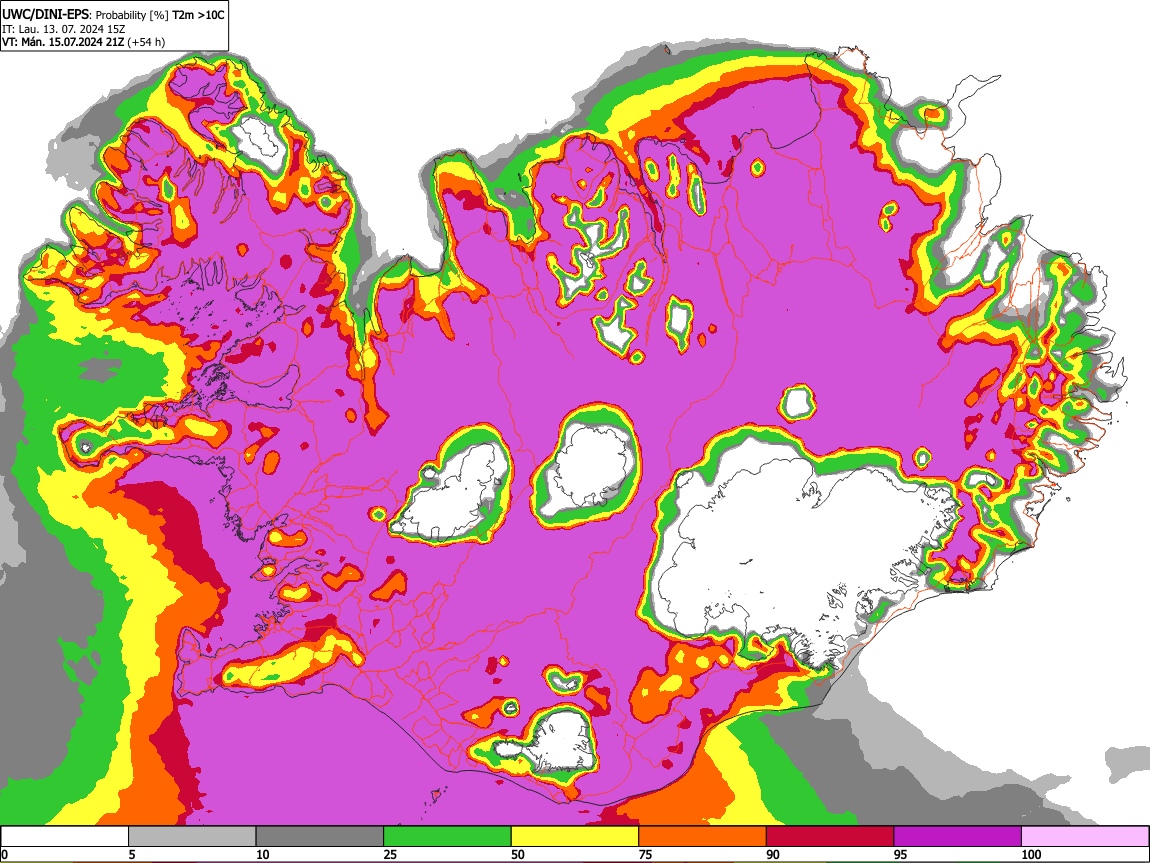Click the legend value '50'
The height and width of the screenshot is (863, 1150).
click(518, 854)
